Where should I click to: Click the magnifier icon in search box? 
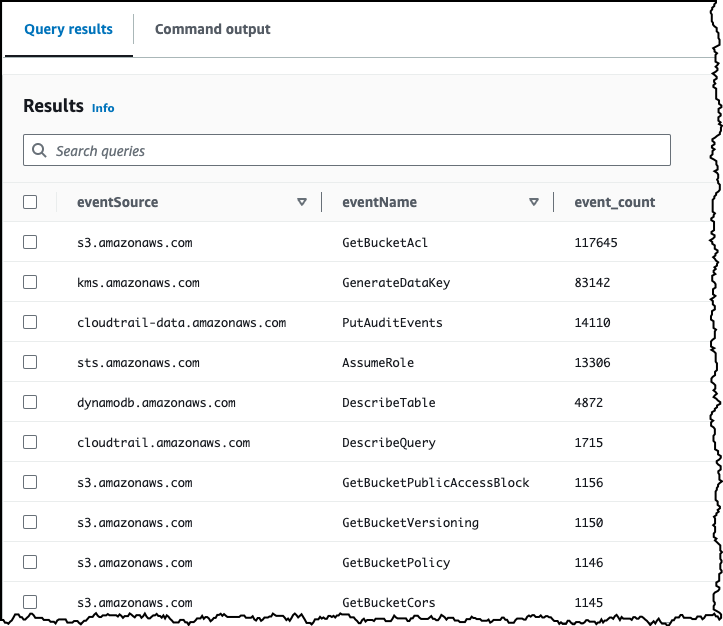(x=40, y=151)
